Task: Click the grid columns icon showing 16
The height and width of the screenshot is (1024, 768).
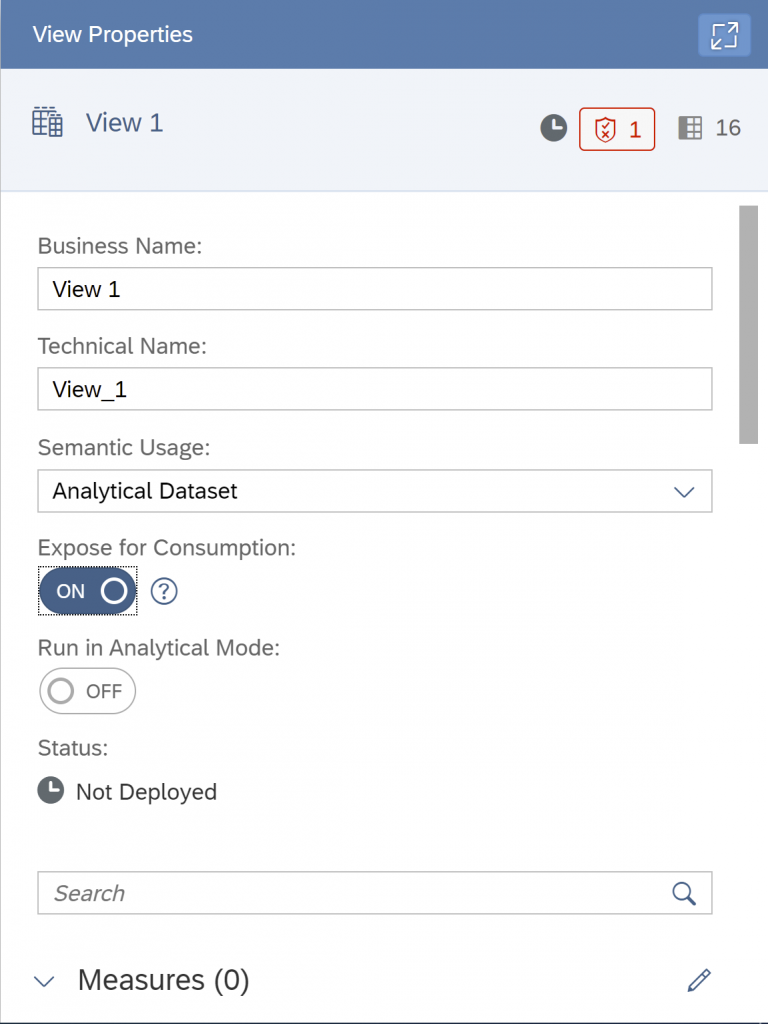Action: (690, 128)
